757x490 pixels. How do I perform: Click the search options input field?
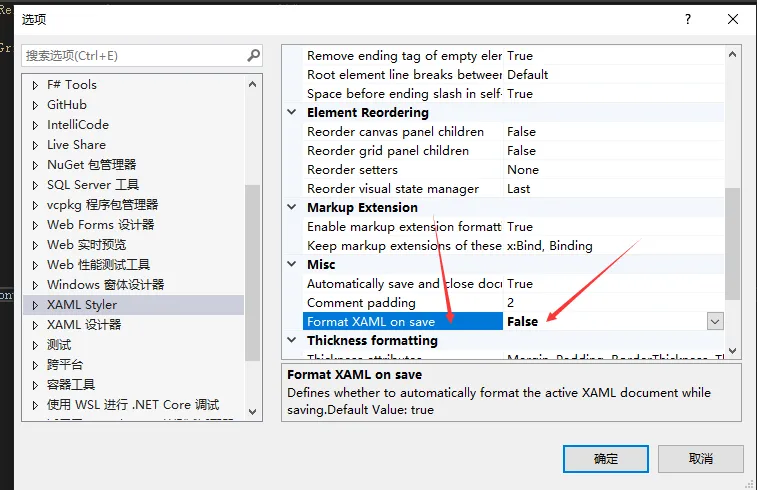(130, 56)
